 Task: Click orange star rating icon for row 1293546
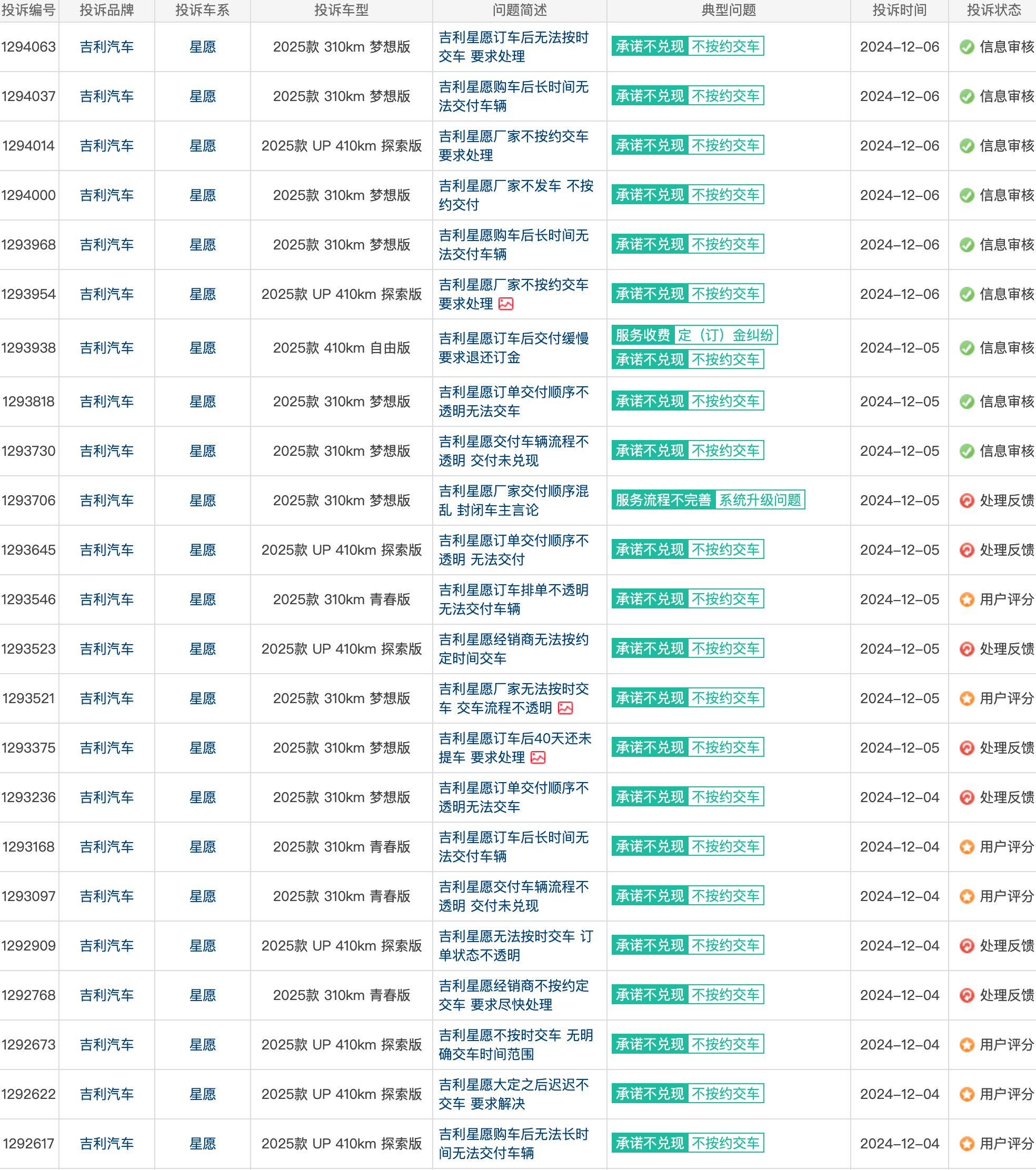click(x=967, y=600)
